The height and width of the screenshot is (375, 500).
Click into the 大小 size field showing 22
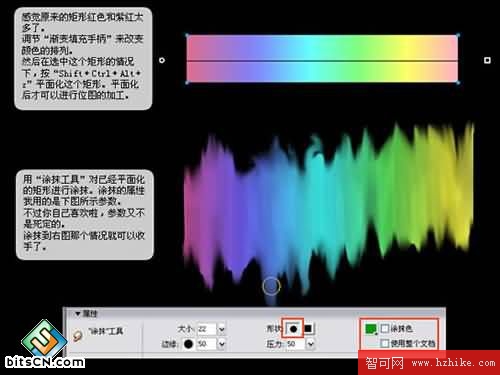point(207,329)
